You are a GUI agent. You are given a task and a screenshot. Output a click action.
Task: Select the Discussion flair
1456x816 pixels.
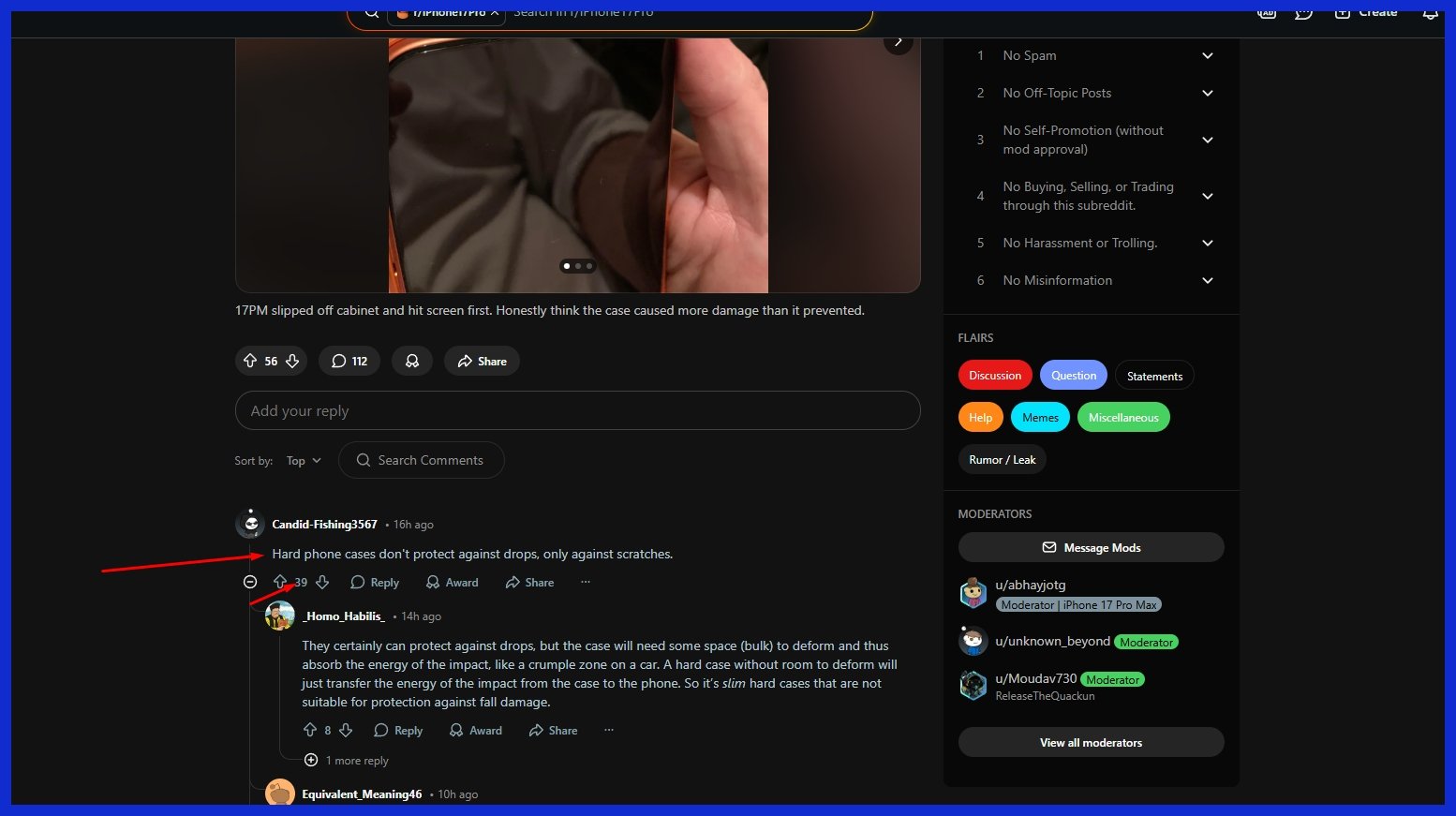pos(995,376)
